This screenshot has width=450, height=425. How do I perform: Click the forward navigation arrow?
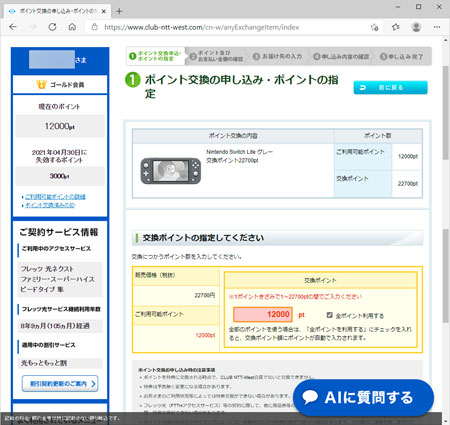click(x=33, y=27)
